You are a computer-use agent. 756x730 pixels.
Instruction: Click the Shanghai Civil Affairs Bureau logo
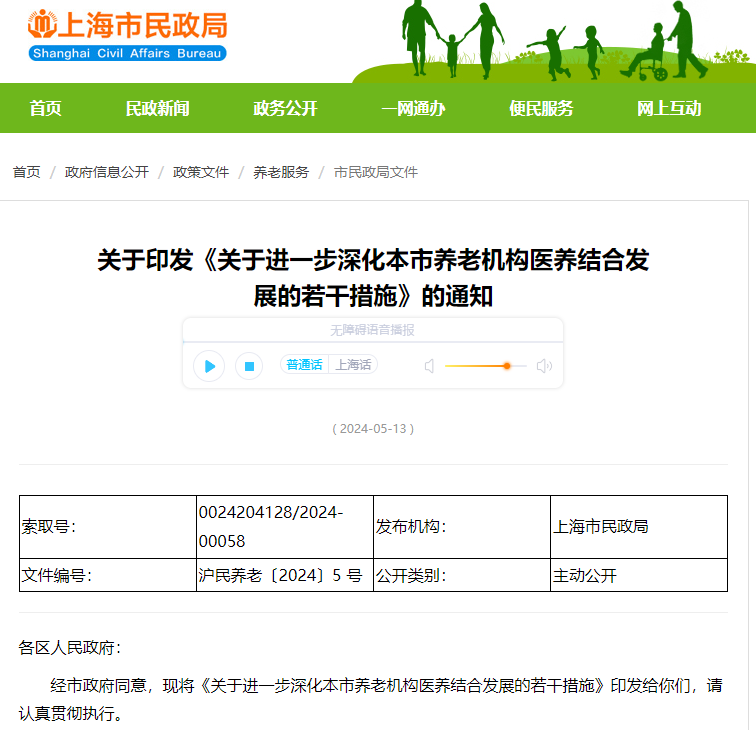point(127,35)
